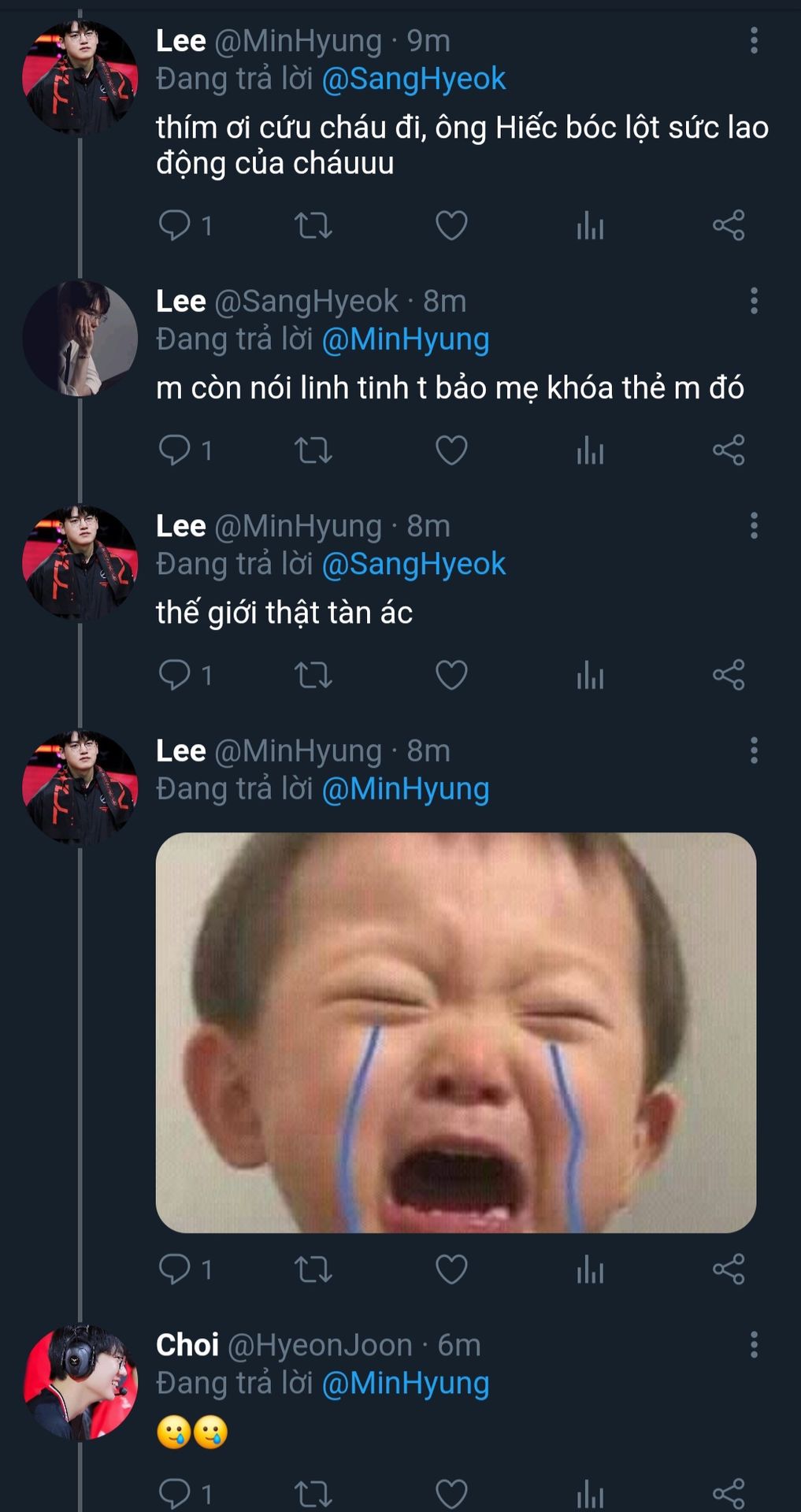Open the crying baby meme image
This screenshot has width=801, height=1512.
coord(455,1032)
